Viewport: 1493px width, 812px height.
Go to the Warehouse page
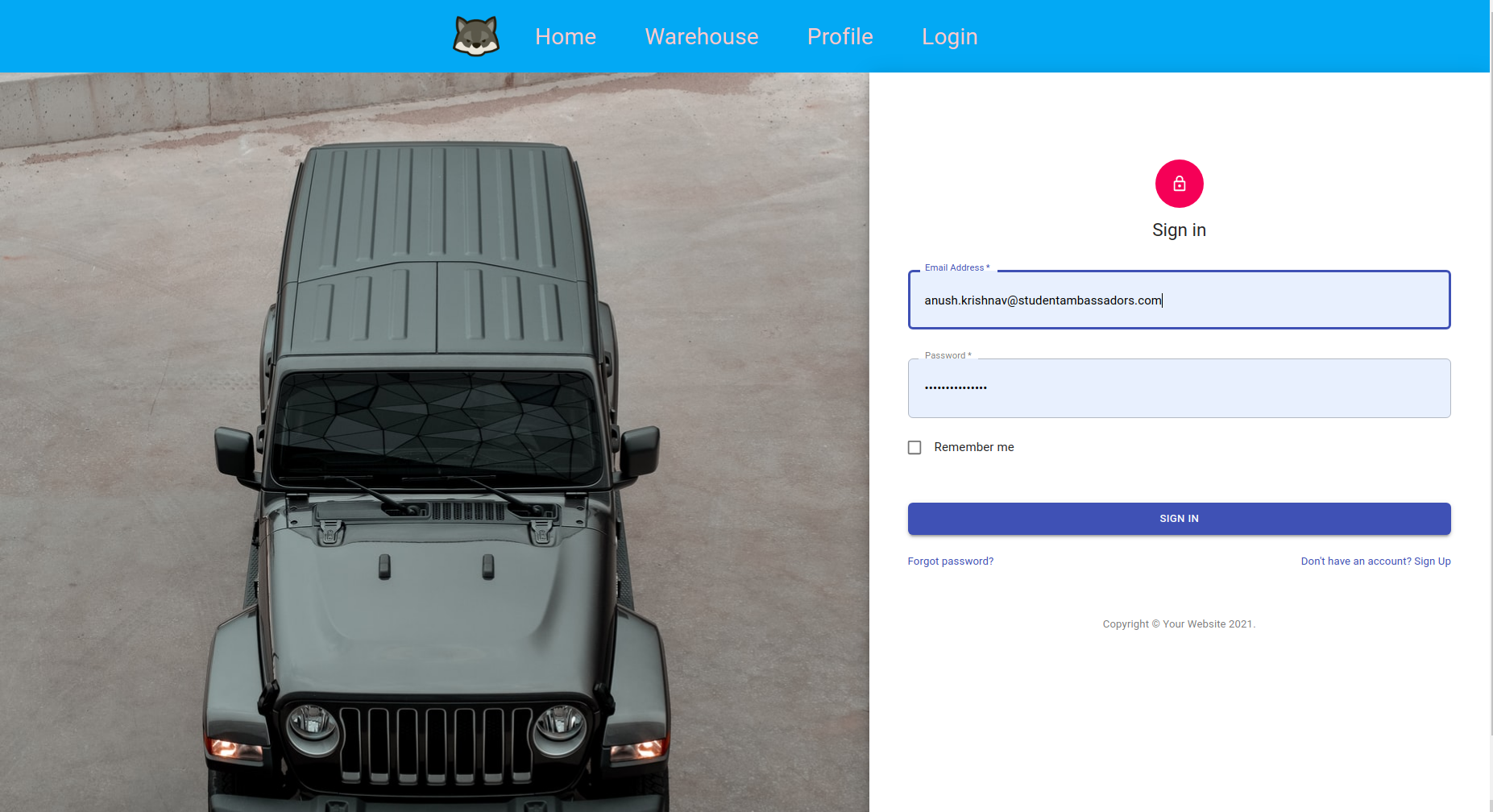(x=702, y=36)
